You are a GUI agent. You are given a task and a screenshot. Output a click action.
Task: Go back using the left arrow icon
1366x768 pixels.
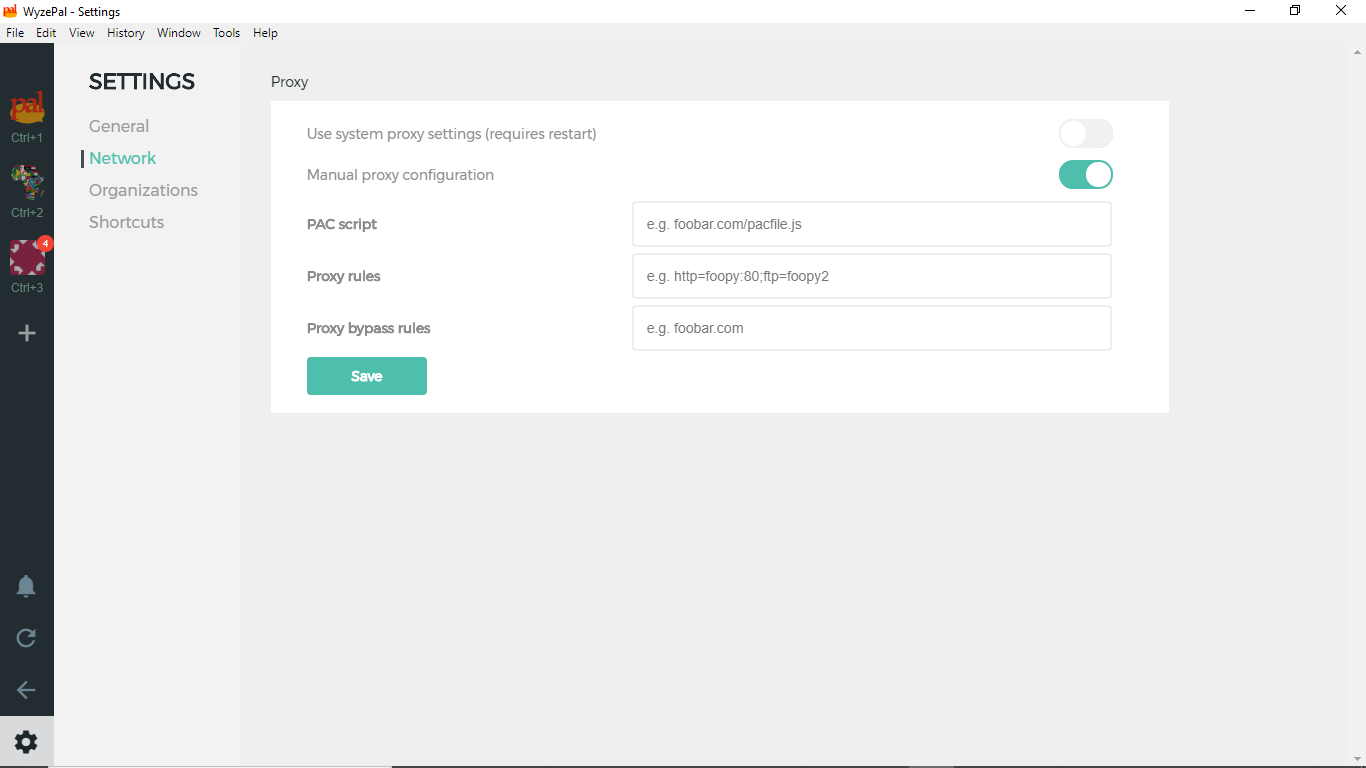(27, 690)
